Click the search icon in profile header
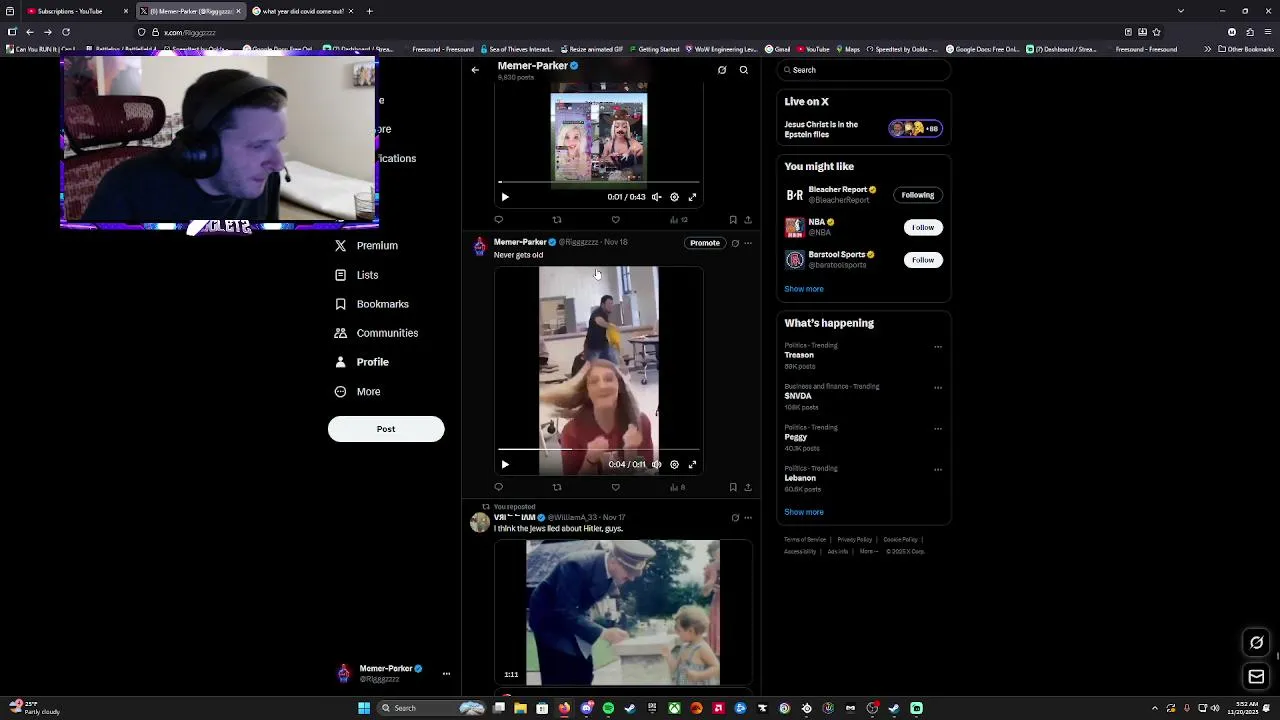The image size is (1280, 720). 743,70
